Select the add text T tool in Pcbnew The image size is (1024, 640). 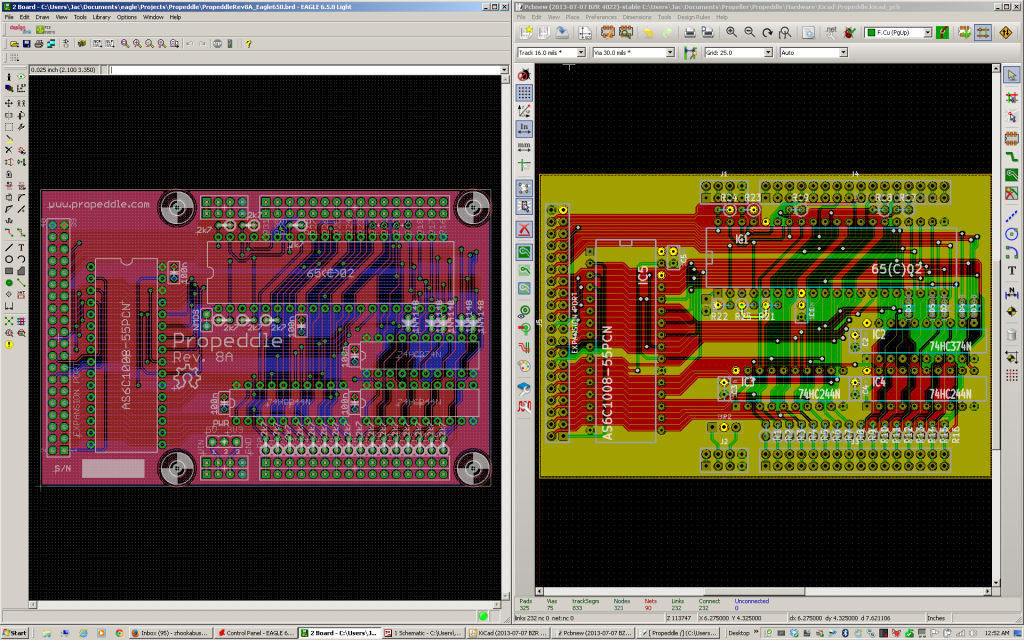[x=1012, y=270]
